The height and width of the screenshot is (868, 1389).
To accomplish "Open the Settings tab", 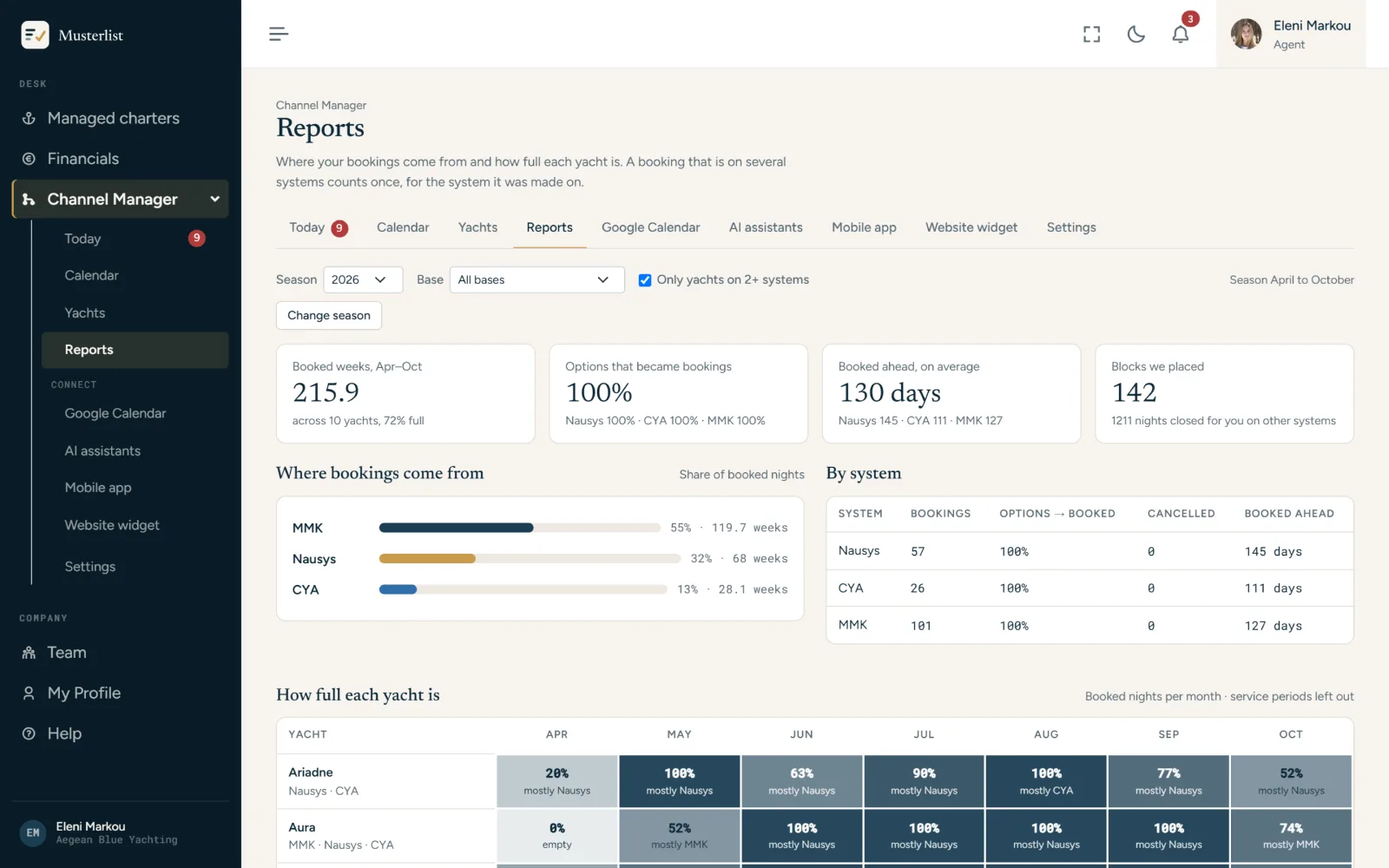I will coord(1071,227).
